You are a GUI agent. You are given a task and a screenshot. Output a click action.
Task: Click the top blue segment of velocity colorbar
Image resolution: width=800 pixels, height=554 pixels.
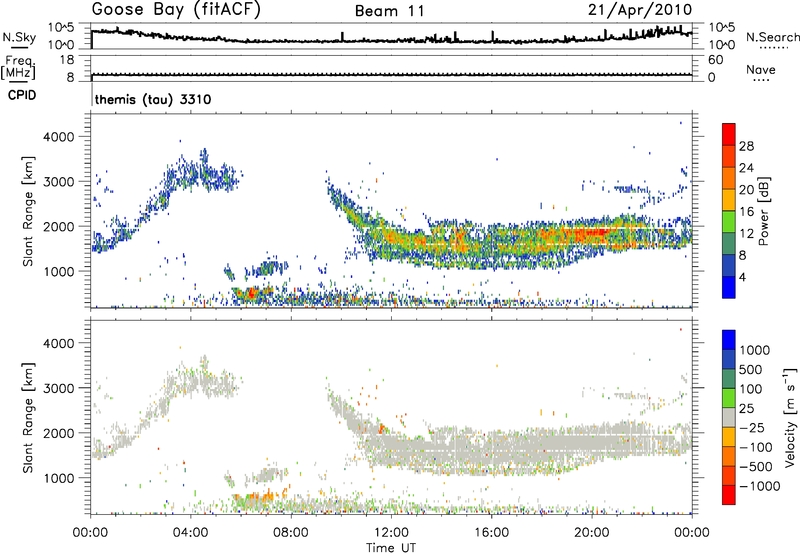729,340
